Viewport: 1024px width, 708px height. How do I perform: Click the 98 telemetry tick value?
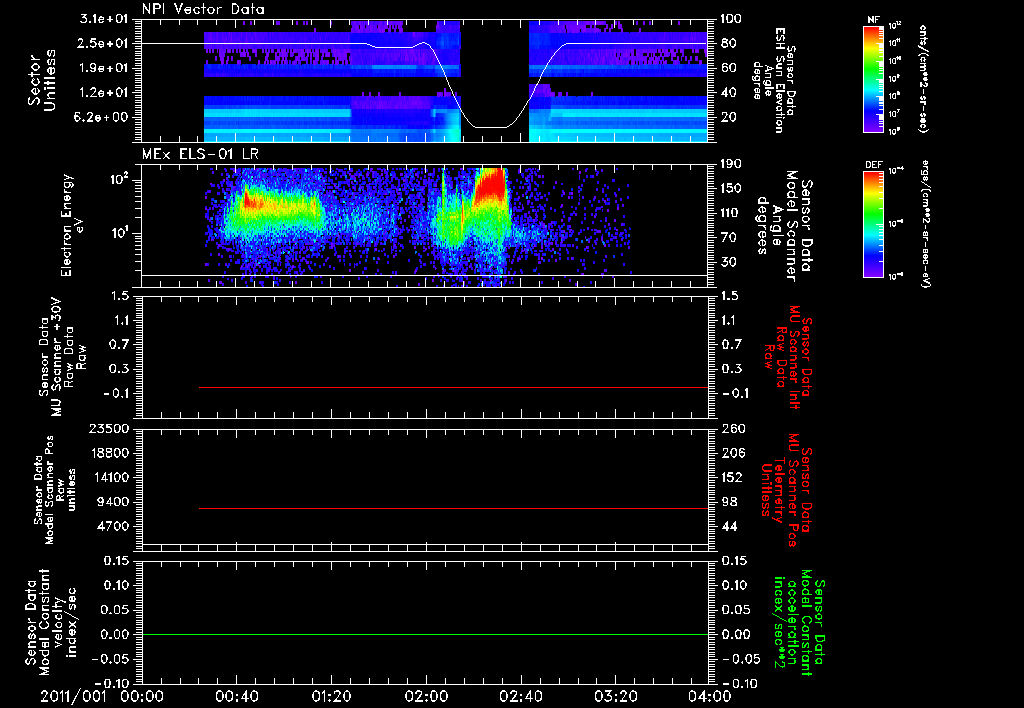coord(728,502)
